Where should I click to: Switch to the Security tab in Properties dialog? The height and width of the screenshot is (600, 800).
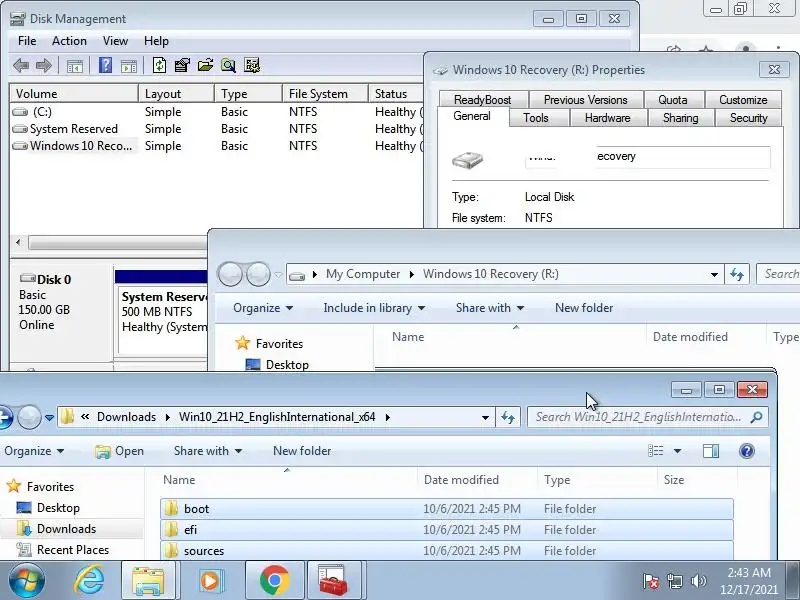(748, 118)
